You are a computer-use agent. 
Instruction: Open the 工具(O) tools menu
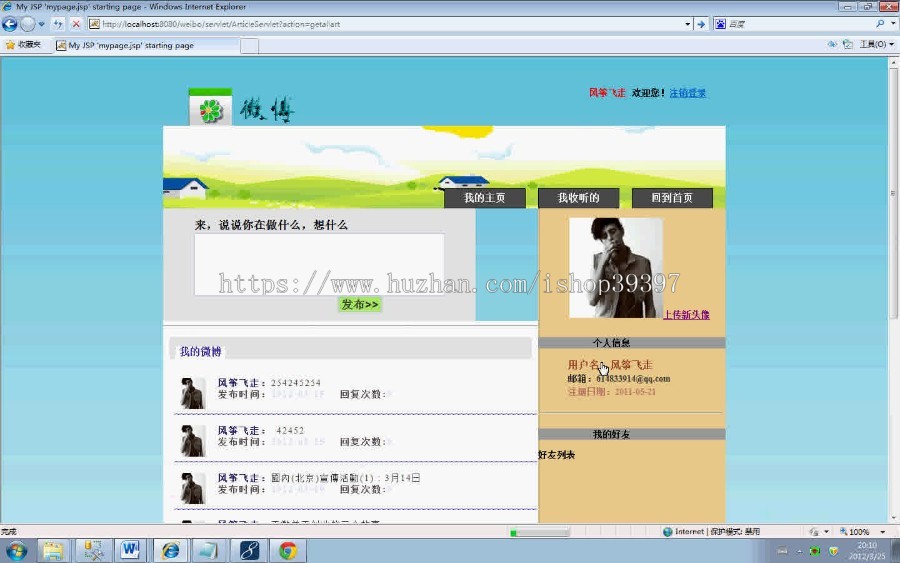click(876, 44)
